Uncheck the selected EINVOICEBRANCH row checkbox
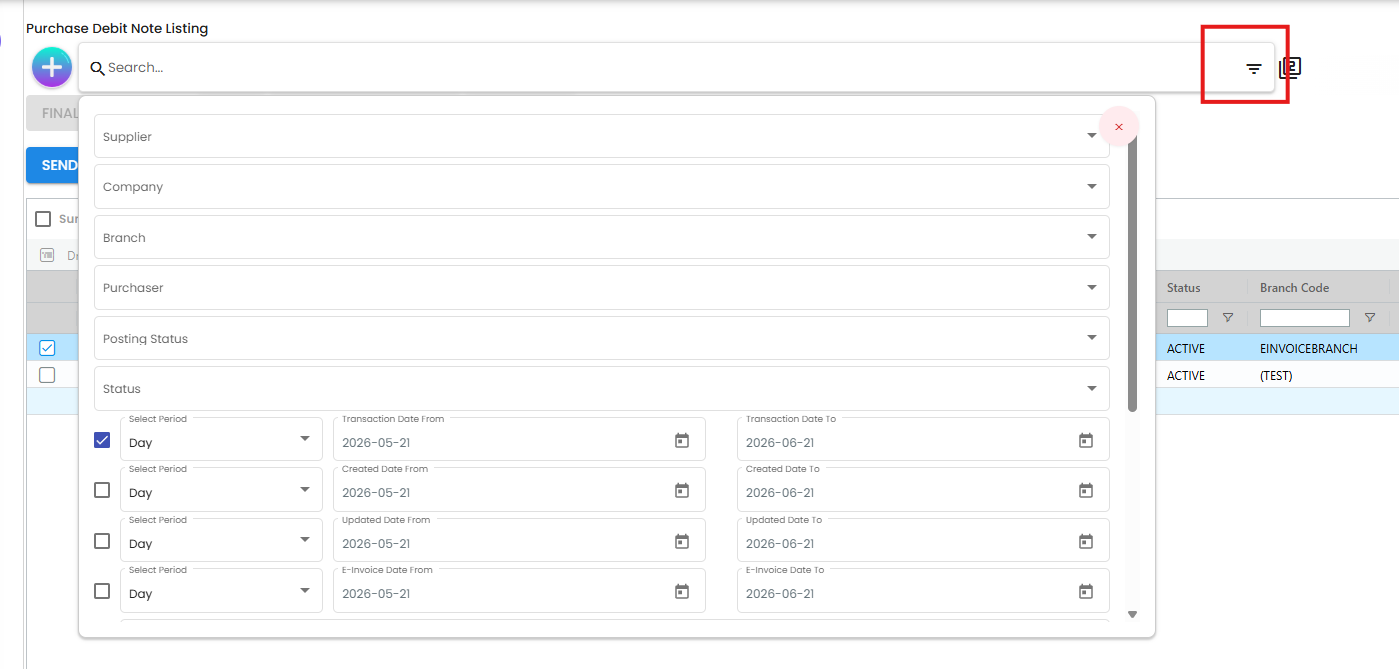This screenshot has width=1399, height=669. point(47,348)
